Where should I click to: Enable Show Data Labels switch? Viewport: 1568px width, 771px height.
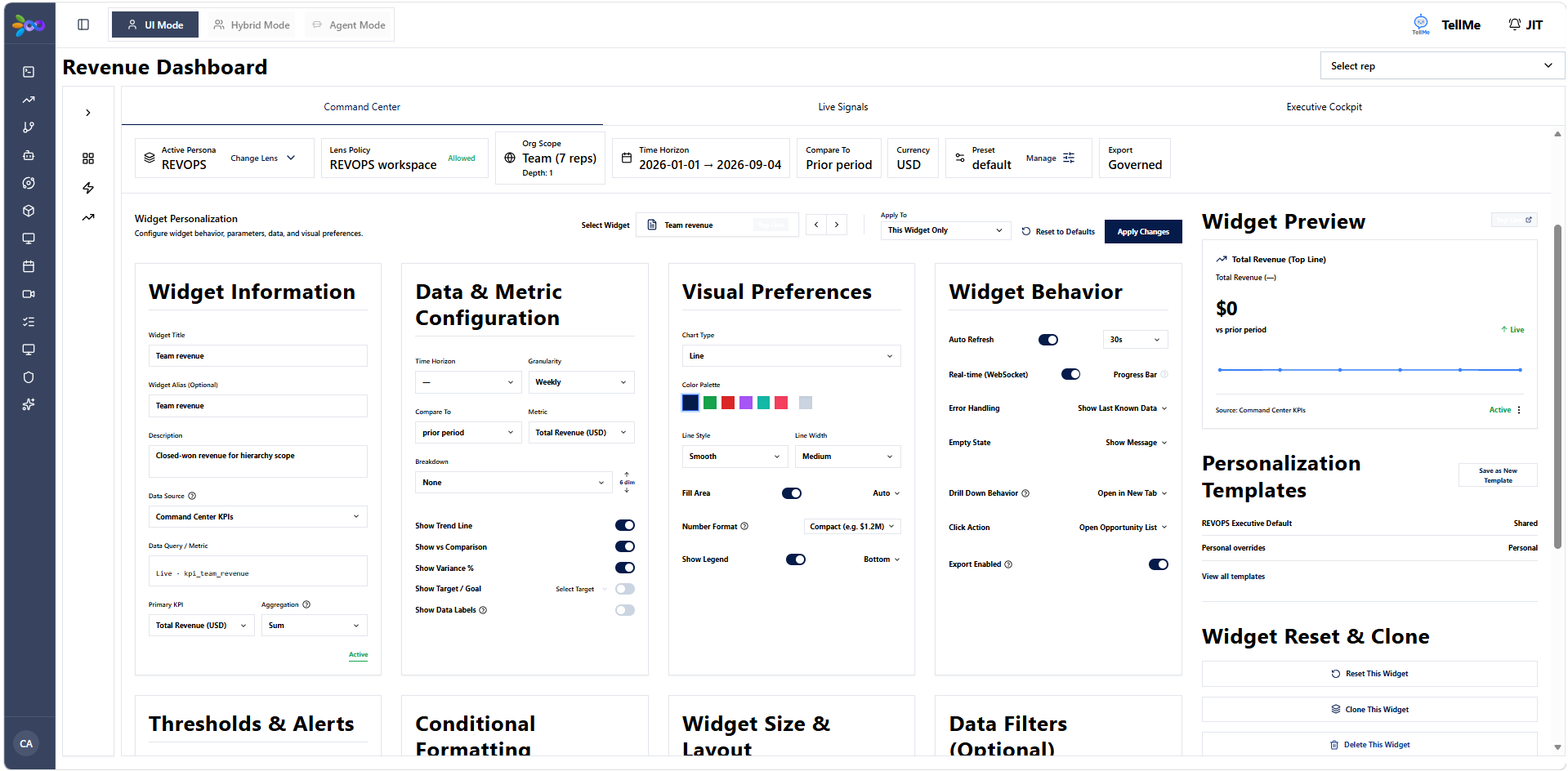(625, 610)
